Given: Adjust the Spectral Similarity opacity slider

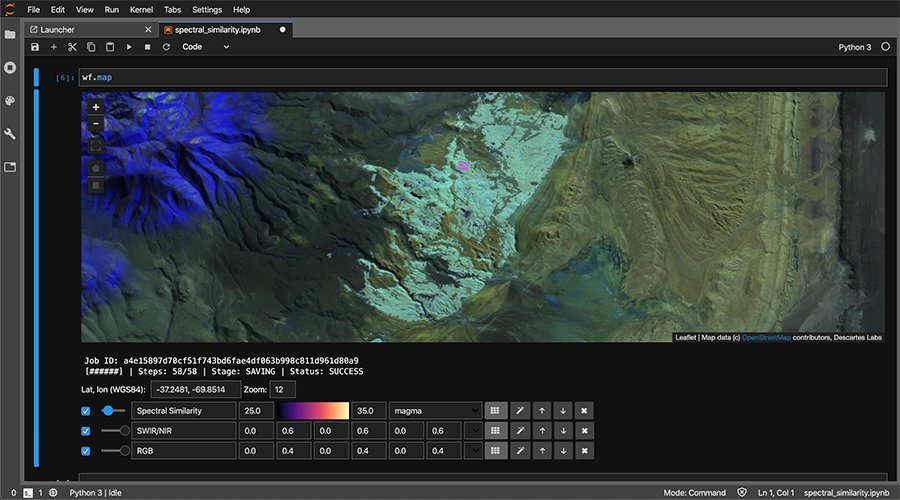Looking at the screenshot, I should pos(112,410).
